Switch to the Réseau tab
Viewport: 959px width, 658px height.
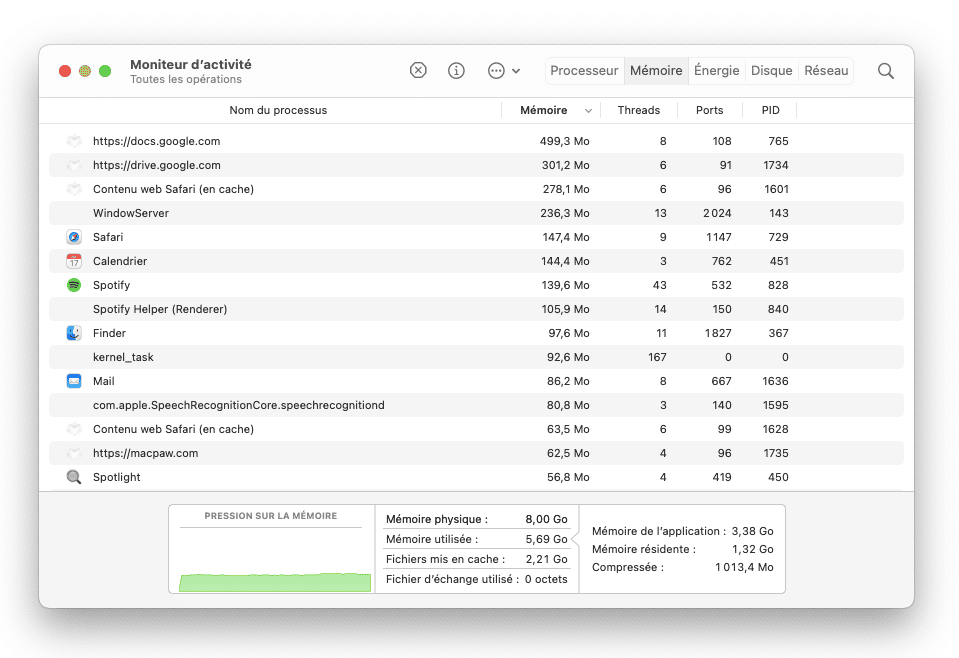tap(826, 70)
